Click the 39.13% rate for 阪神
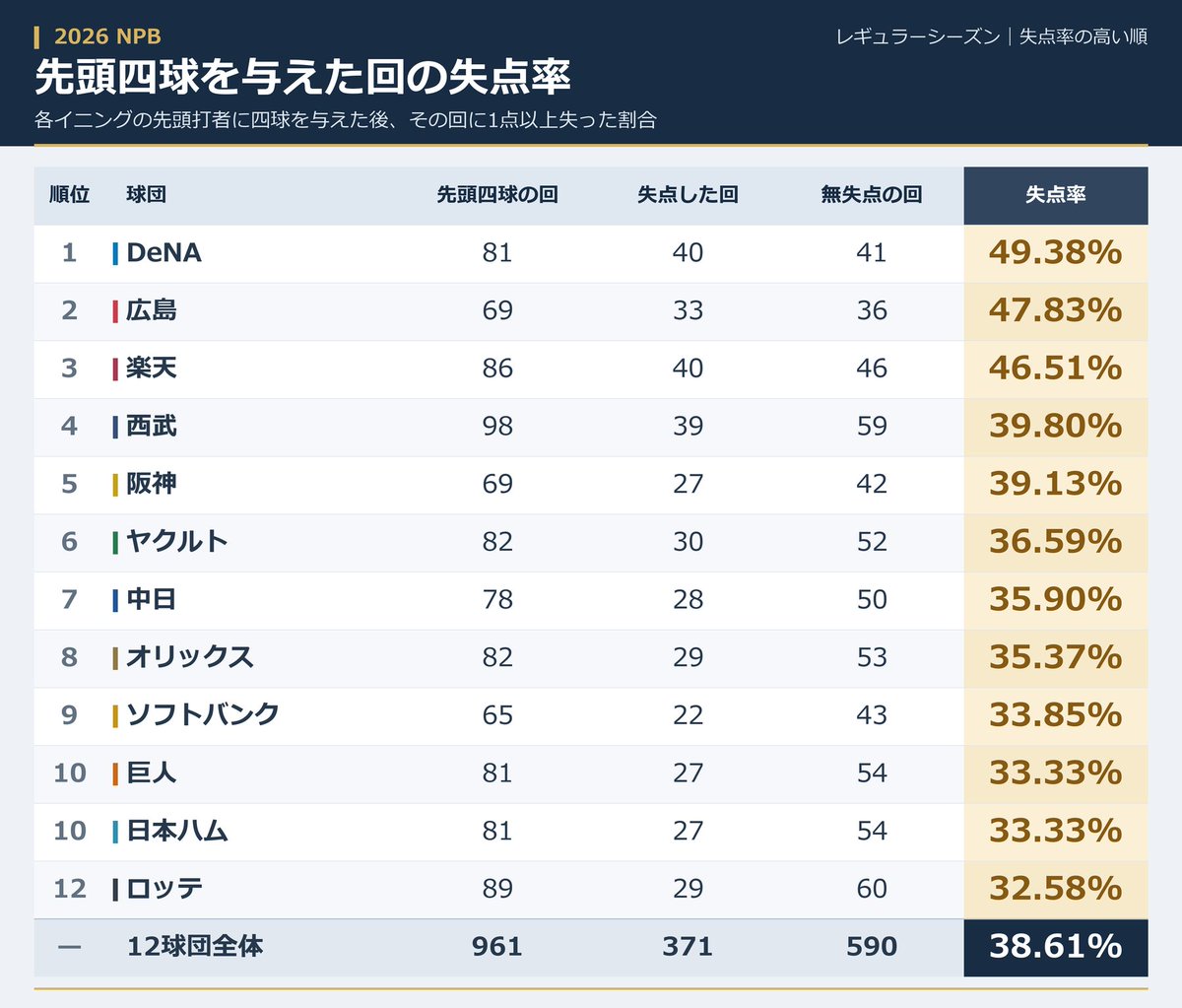The width and height of the screenshot is (1182, 1008). (x=1055, y=484)
